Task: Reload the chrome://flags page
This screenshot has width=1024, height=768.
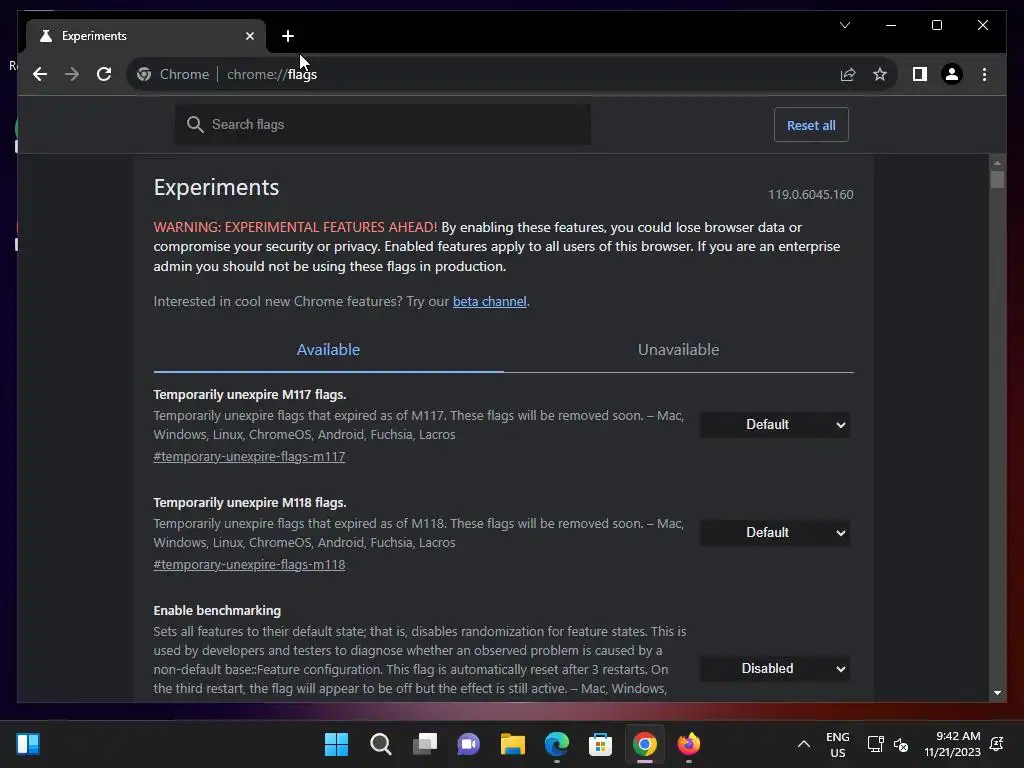Action: click(104, 74)
